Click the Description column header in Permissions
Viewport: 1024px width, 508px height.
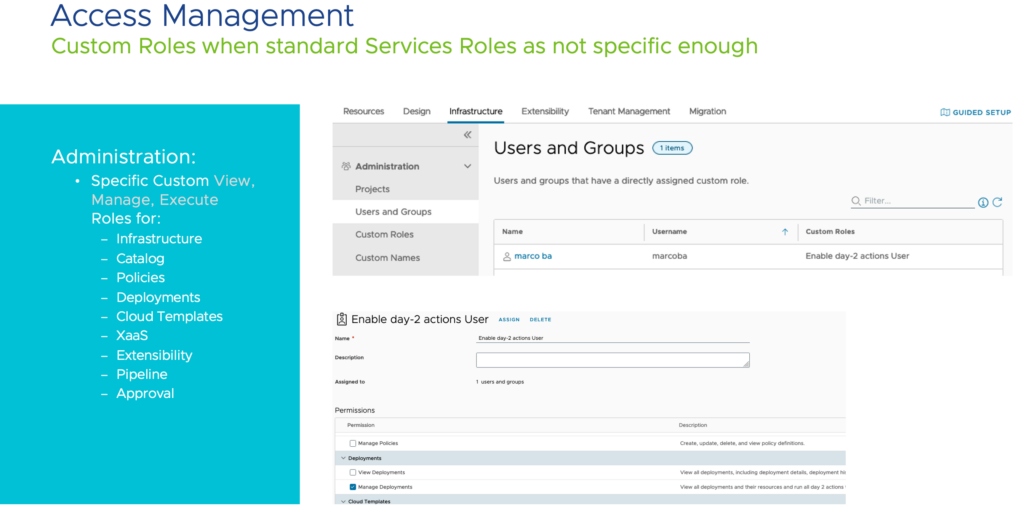pyautogui.click(x=692, y=425)
